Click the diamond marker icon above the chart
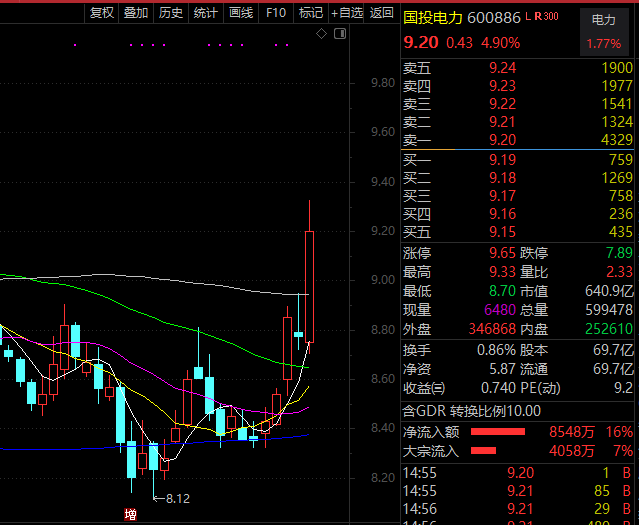The width and height of the screenshot is (639, 525). click(x=322, y=33)
